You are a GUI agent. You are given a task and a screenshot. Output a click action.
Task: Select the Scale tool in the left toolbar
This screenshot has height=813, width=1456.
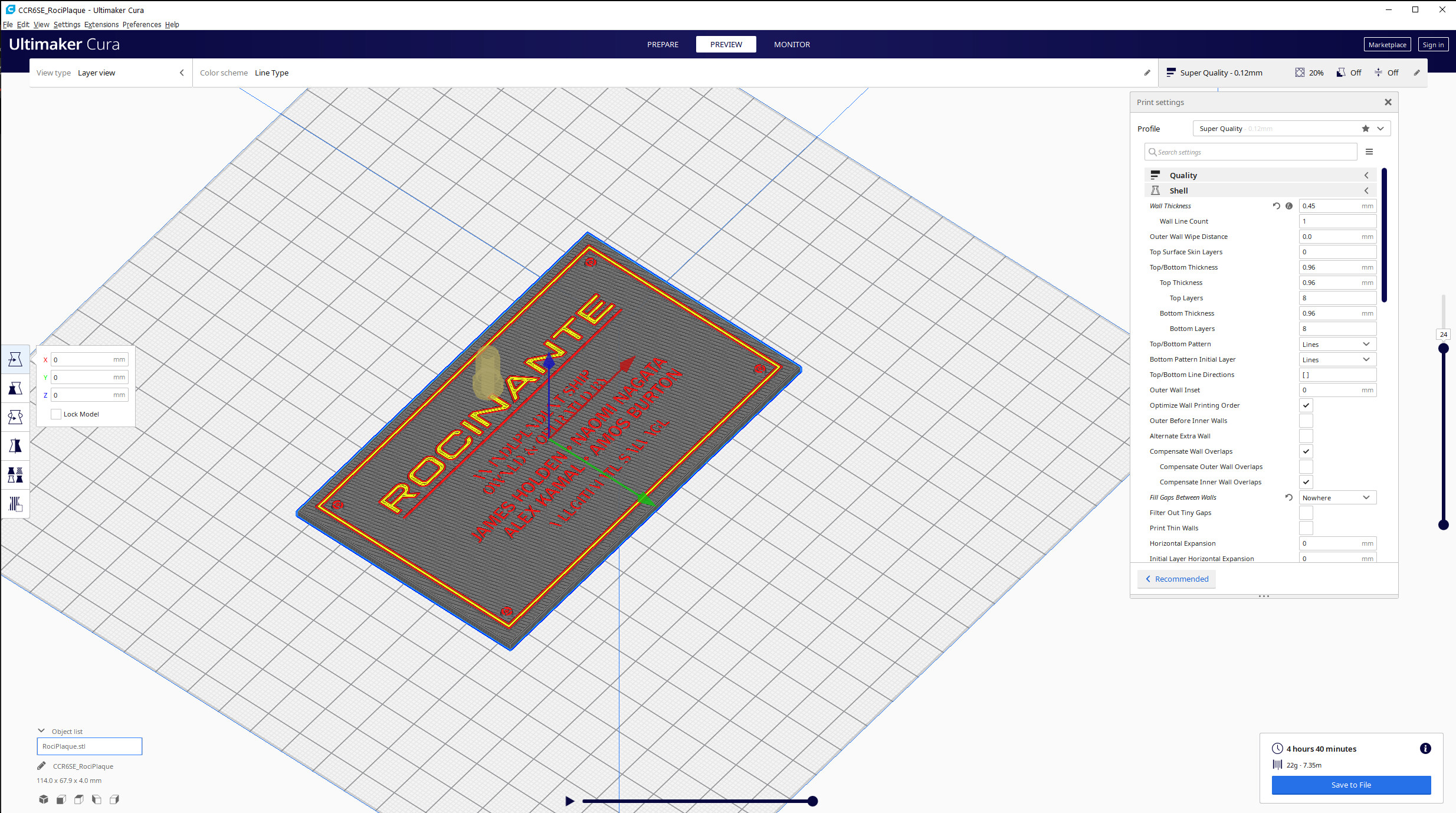pos(15,388)
